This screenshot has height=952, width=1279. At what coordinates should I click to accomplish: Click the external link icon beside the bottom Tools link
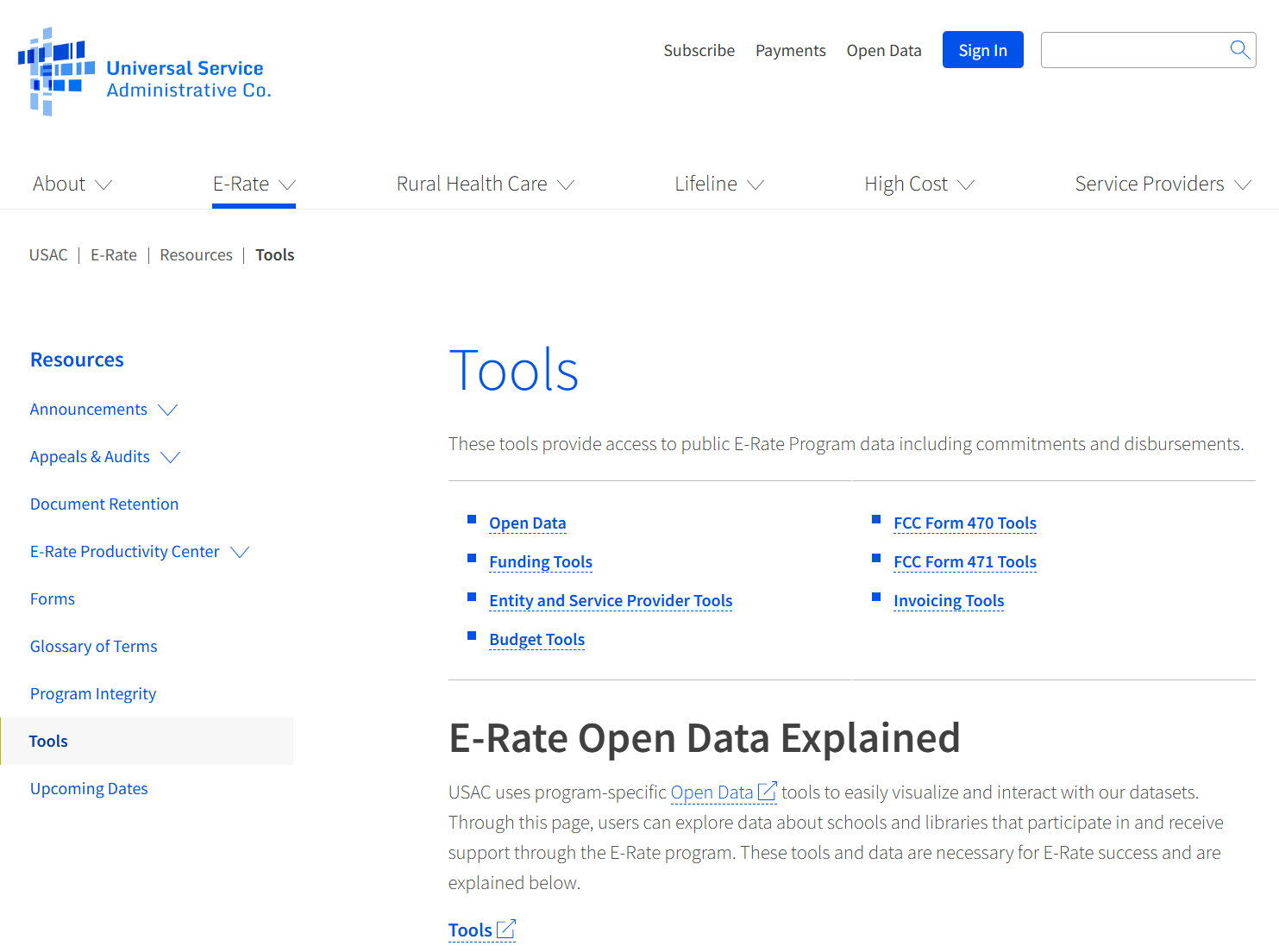point(506,930)
